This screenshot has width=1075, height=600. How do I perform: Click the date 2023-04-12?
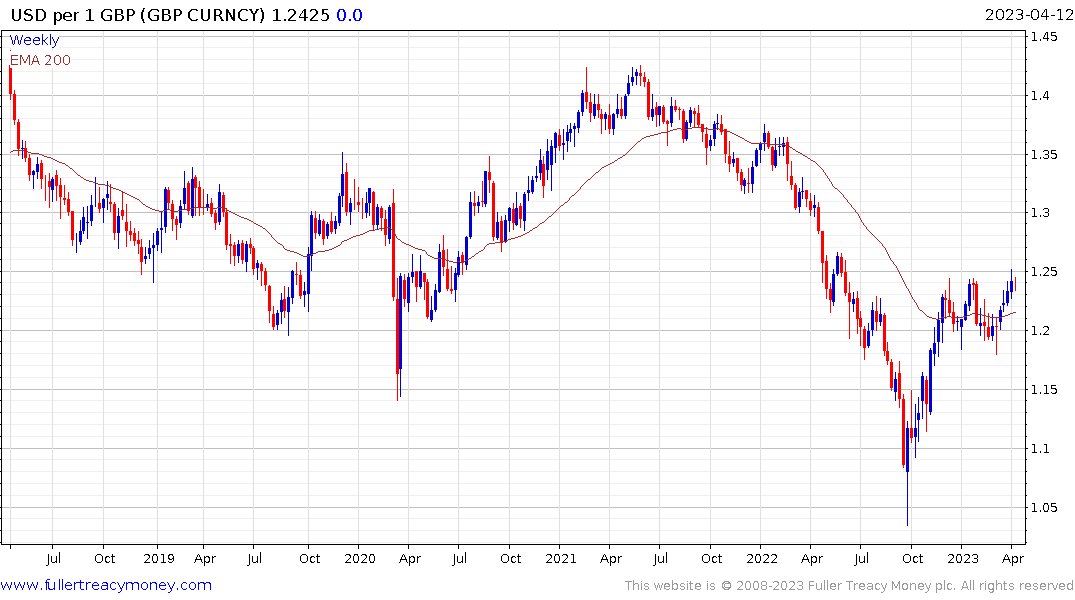[x=1029, y=15]
